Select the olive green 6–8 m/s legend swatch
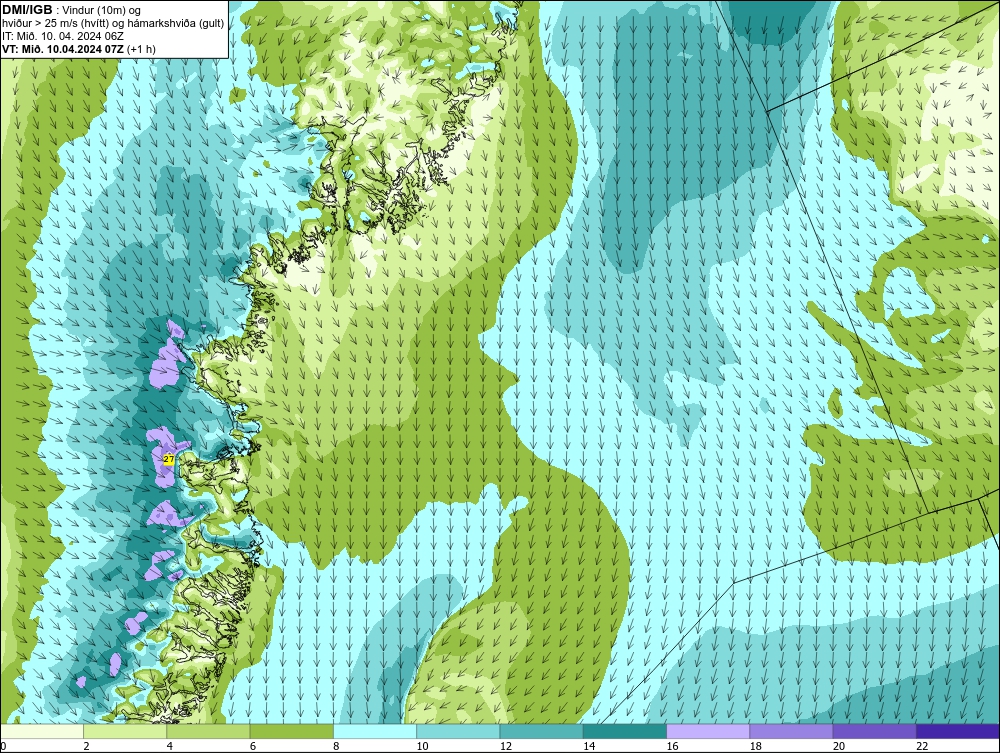The width and height of the screenshot is (1000, 753). pyautogui.click(x=291, y=731)
